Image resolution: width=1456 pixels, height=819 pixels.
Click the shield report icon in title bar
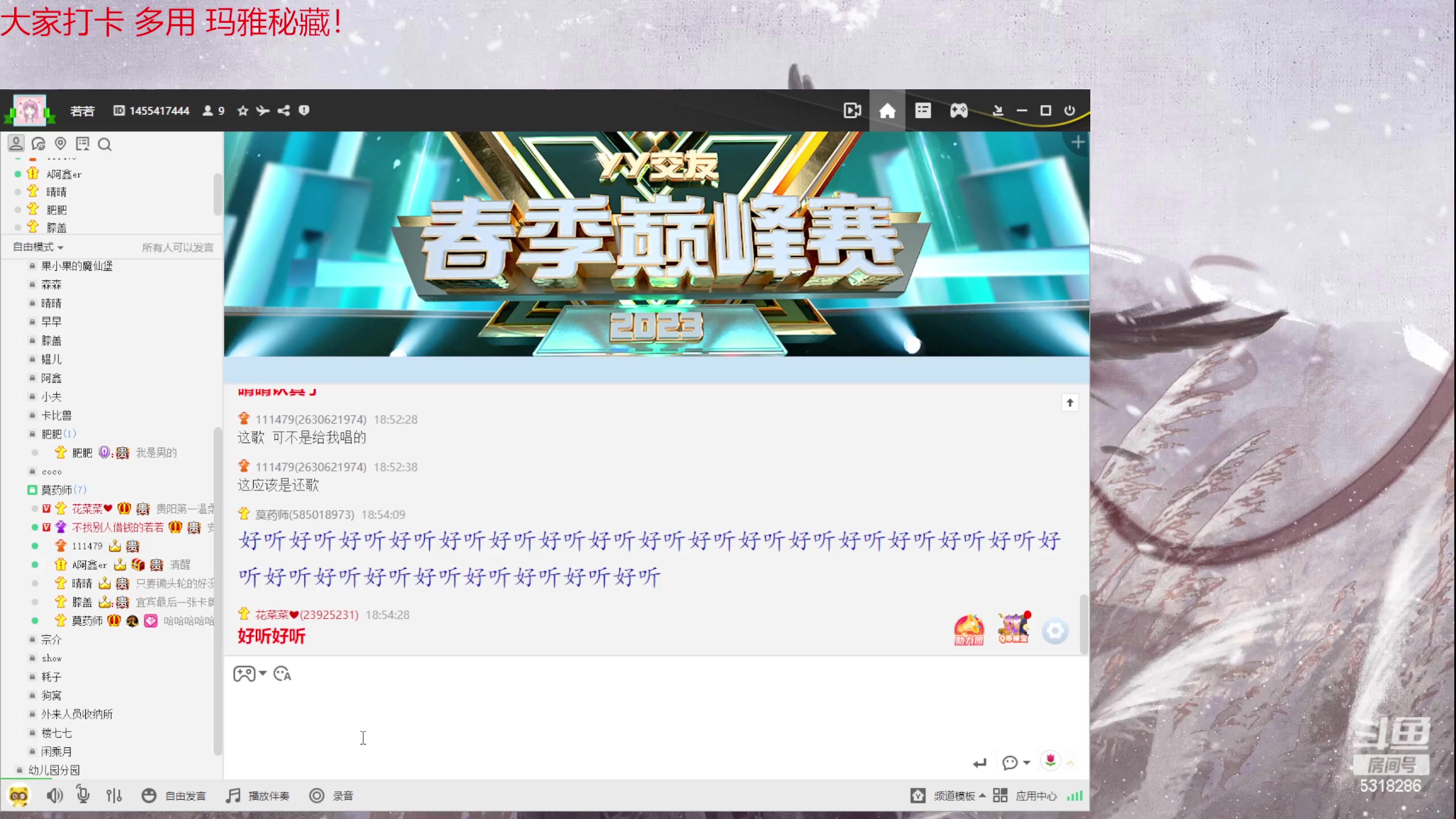tap(304, 110)
